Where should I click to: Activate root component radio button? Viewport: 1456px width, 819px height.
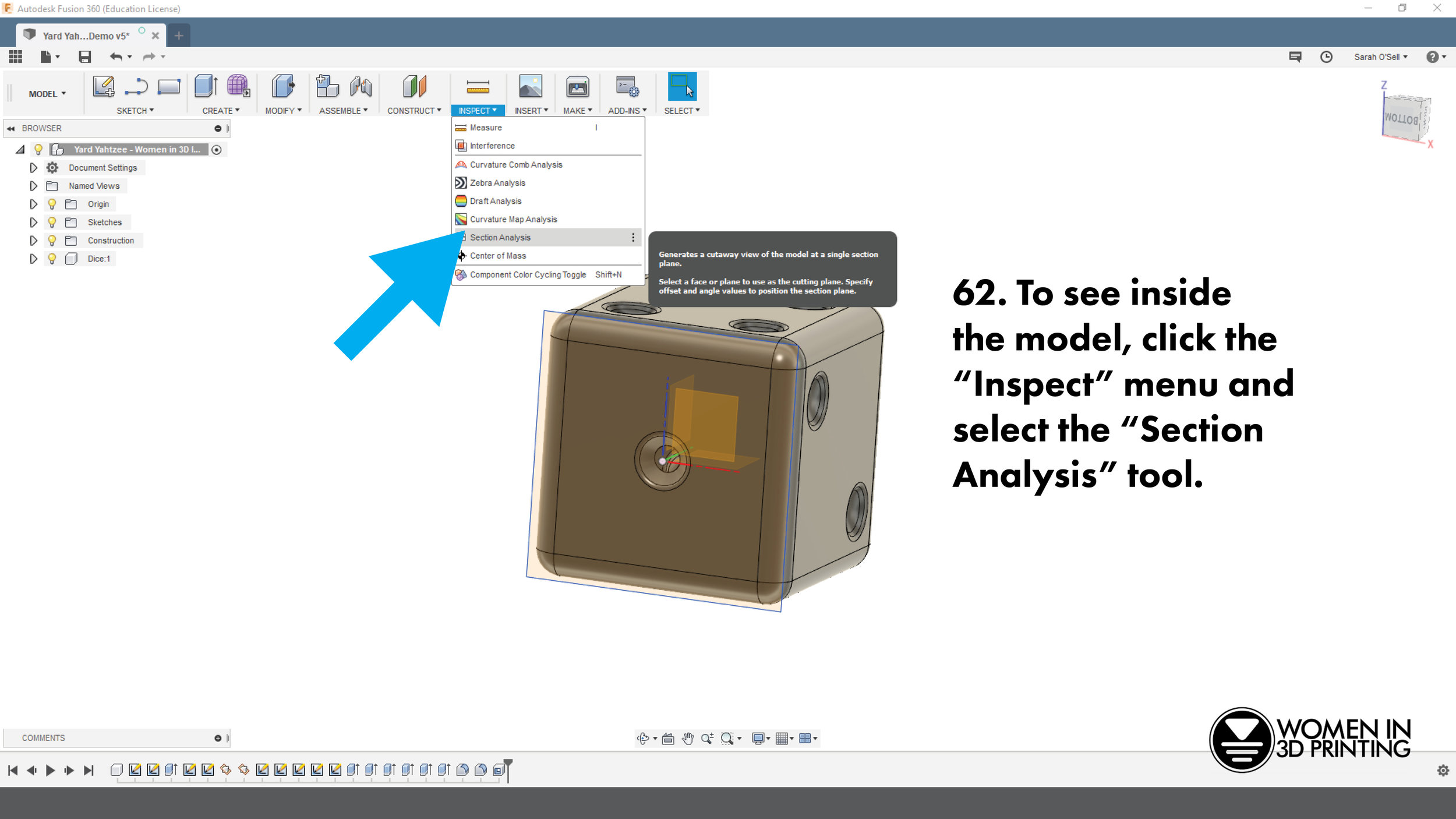point(217,150)
